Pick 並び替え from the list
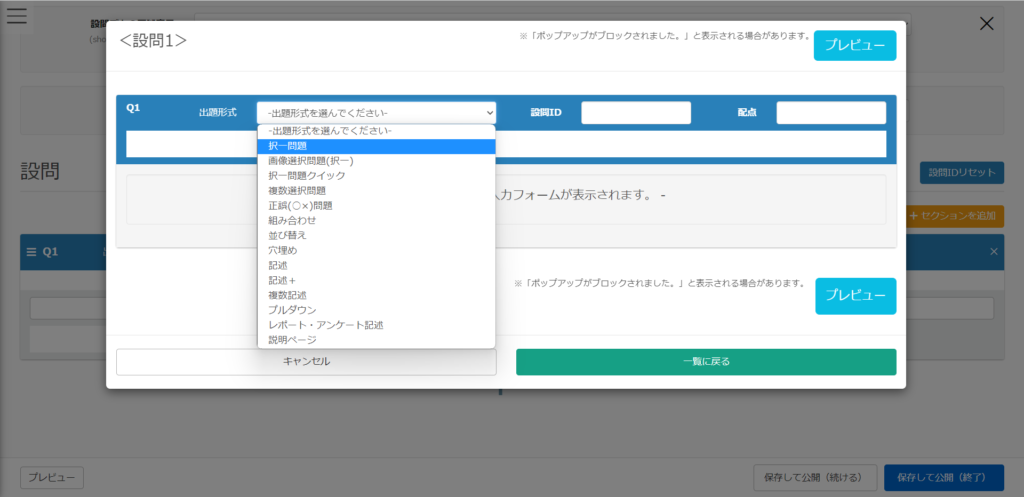 point(287,235)
